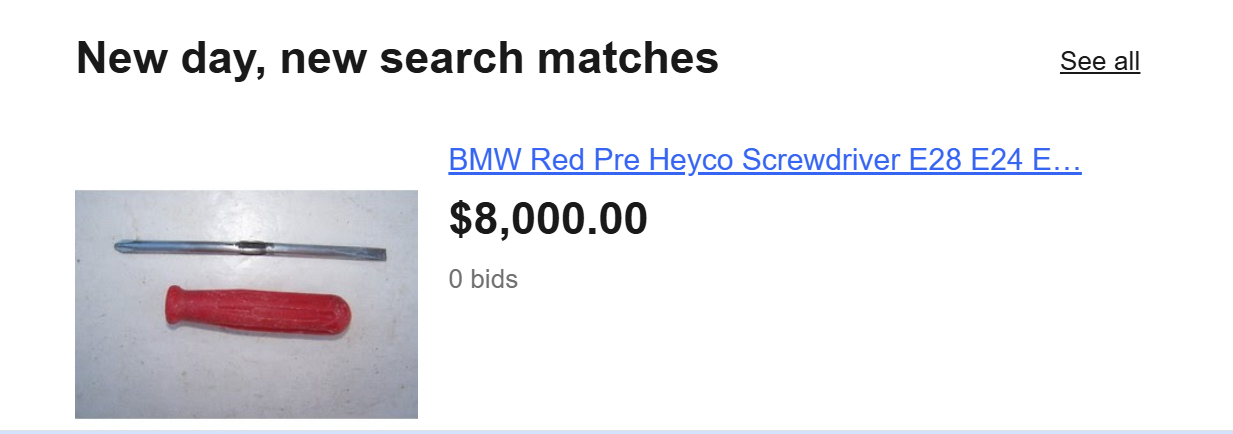Click the "See all" link
Image resolution: width=1233 pixels, height=434 pixels.
click(1099, 61)
